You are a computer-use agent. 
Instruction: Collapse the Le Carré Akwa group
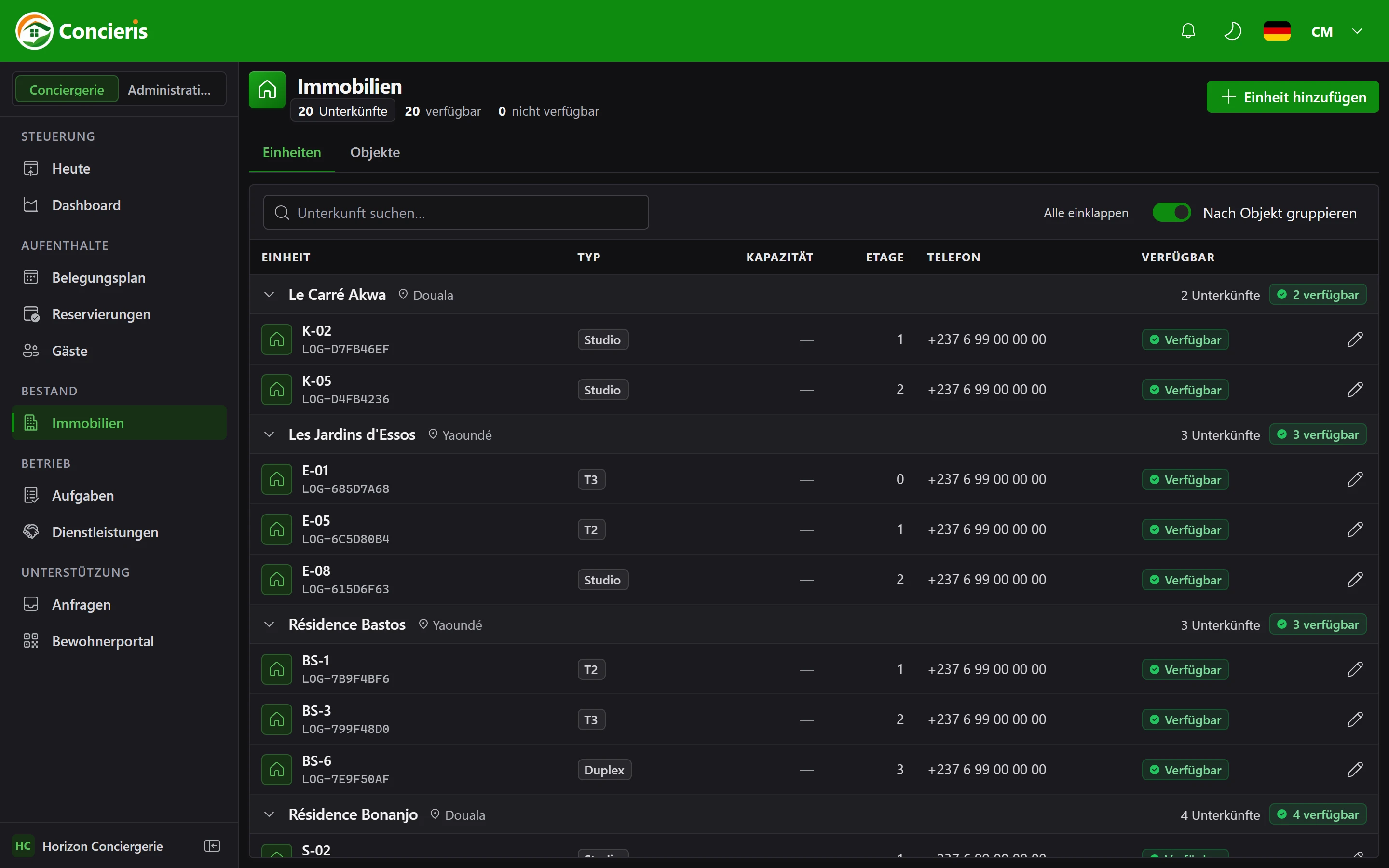269,295
